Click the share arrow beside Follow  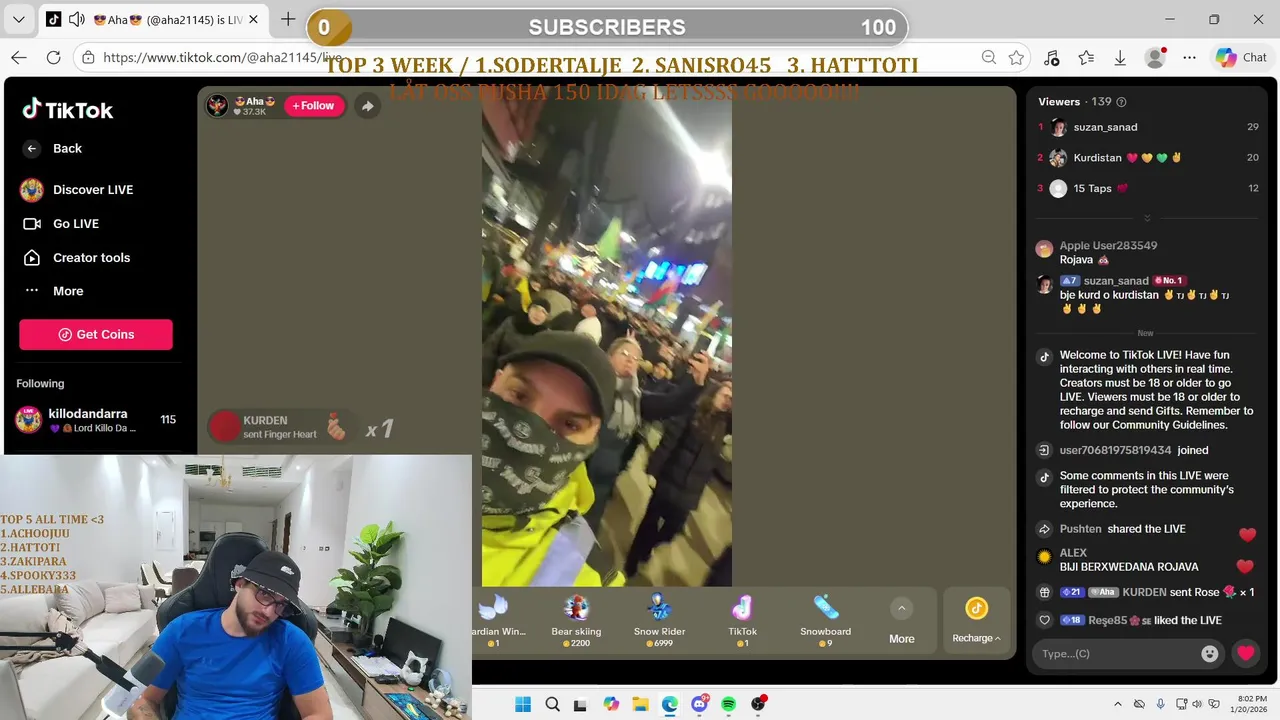click(368, 106)
